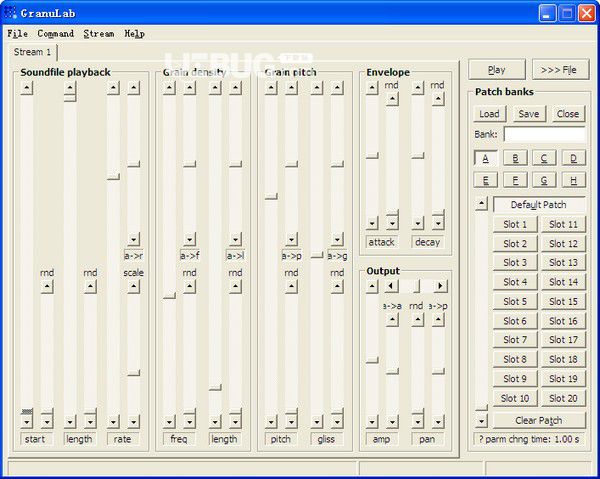Click the Grain pitch slider thumb

click(x=271, y=196)
